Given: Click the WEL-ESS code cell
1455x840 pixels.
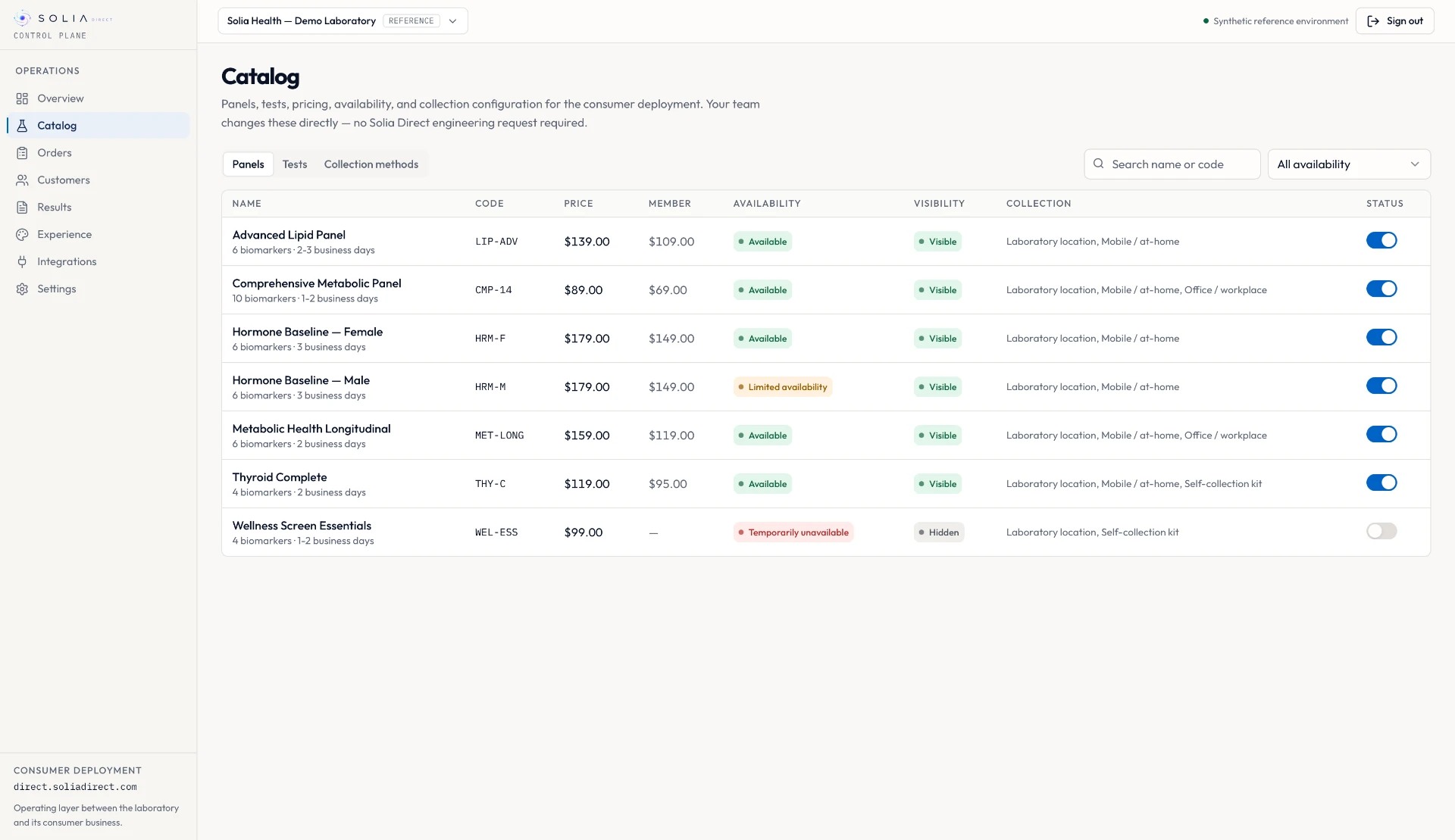Looking at the screenshot, I should (x=496, y=532).
